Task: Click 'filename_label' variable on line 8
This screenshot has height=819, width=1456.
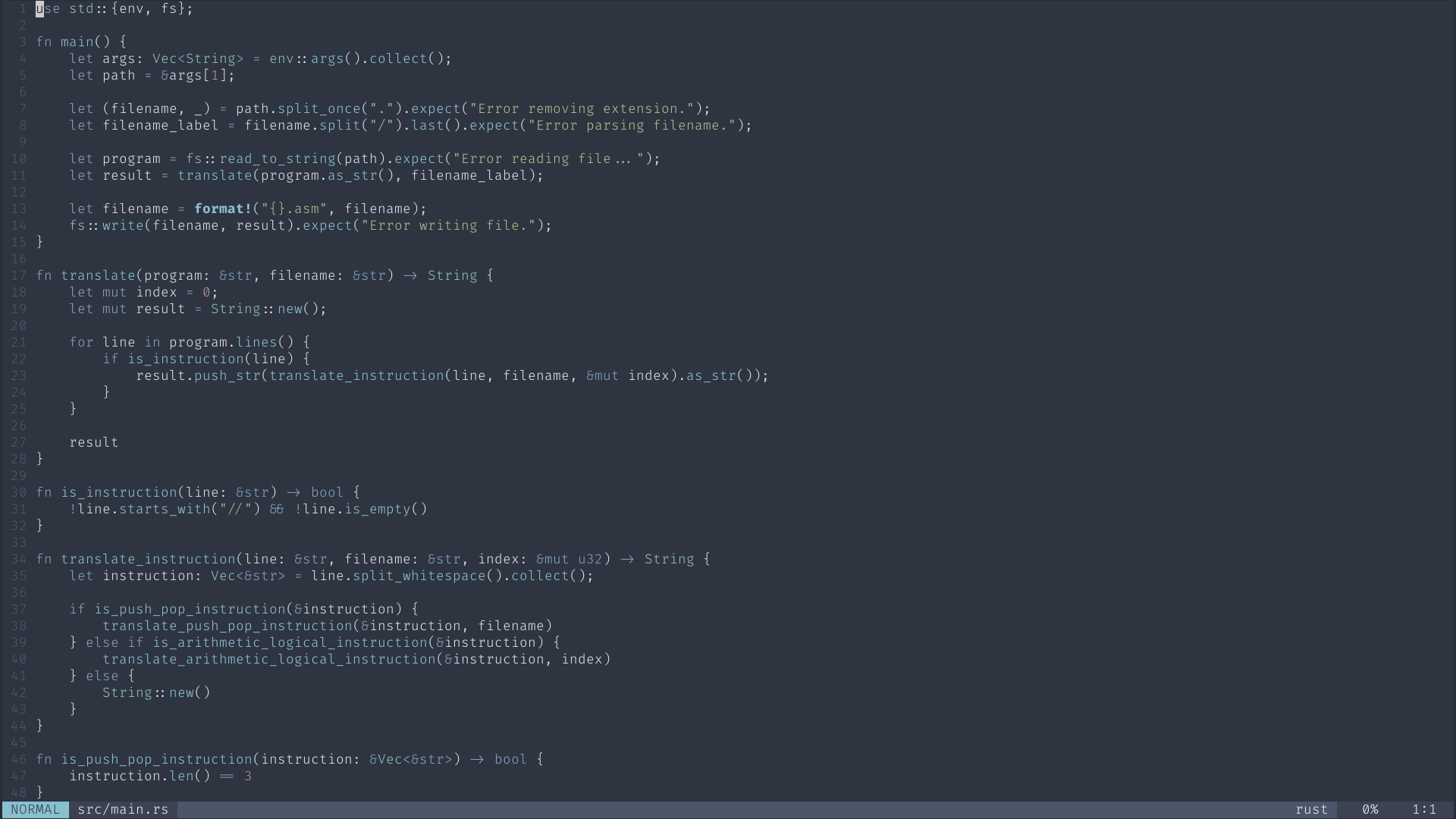Action: (161, 125)
